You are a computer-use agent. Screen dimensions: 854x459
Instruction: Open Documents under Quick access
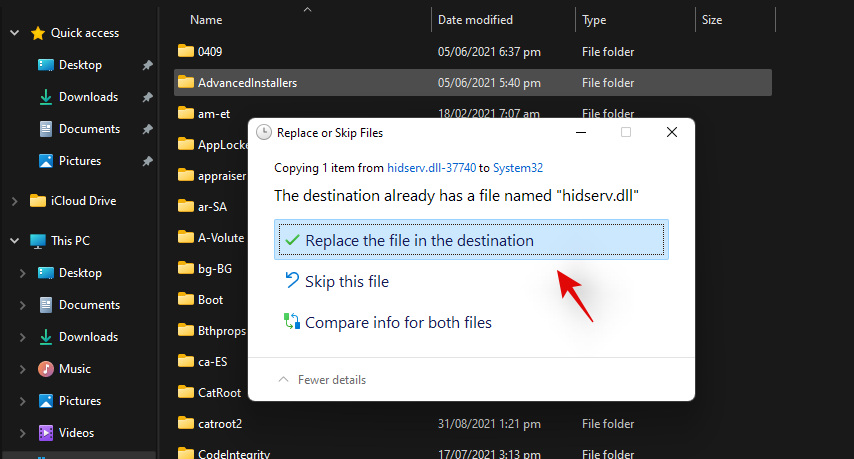click(89, 129)
